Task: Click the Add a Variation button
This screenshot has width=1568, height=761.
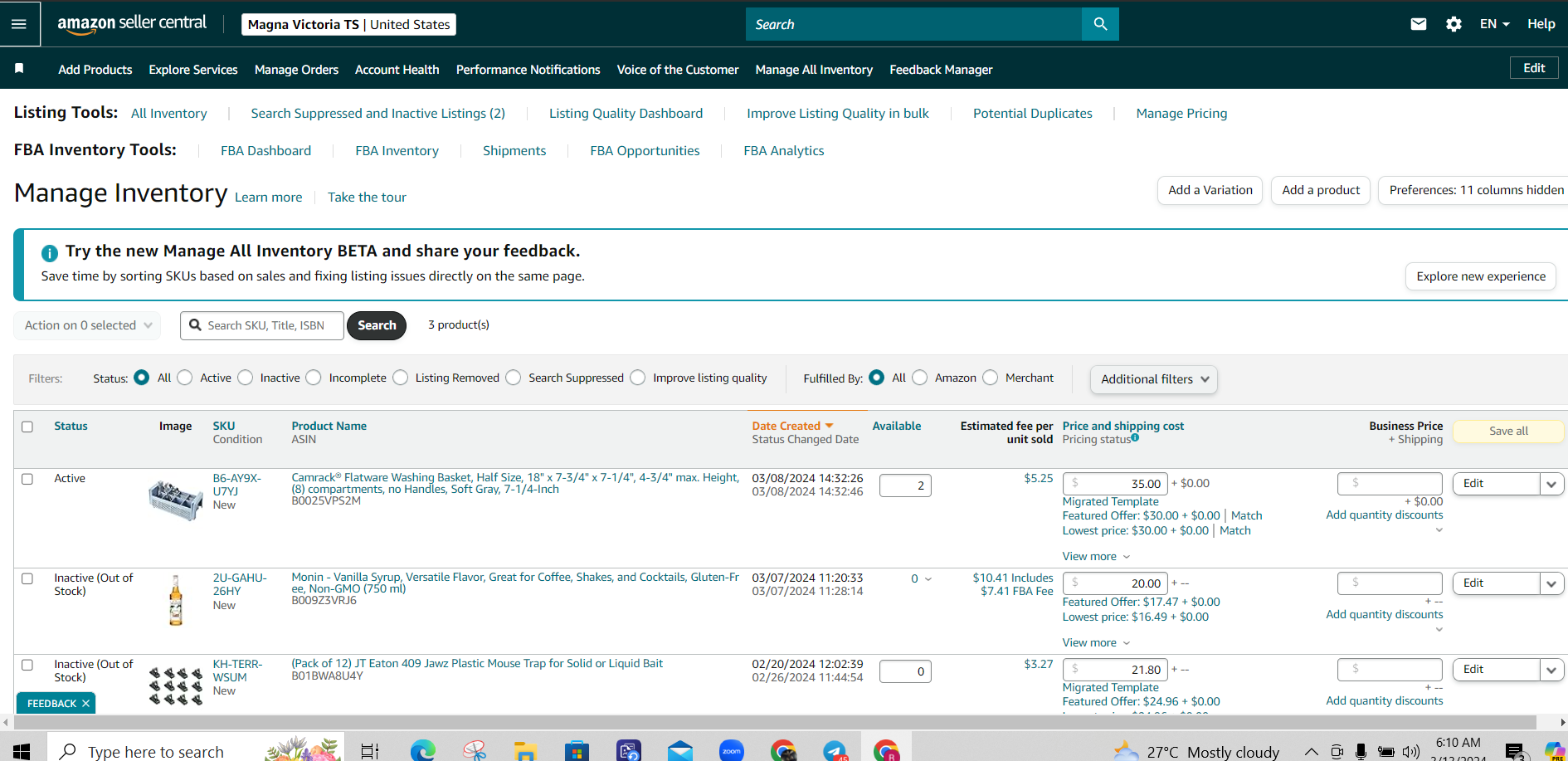Action: pos(1210,190)
